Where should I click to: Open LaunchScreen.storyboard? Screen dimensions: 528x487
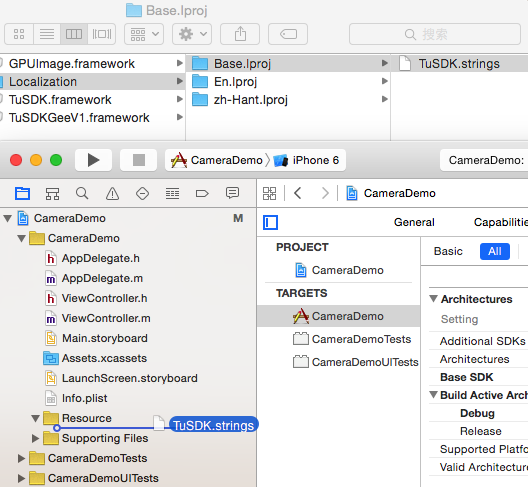[121, 378]
